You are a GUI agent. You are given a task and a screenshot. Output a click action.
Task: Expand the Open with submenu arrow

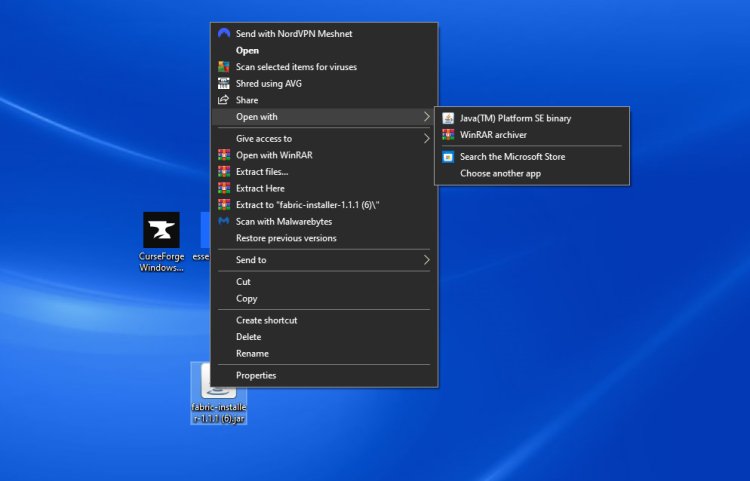(427, 117)
